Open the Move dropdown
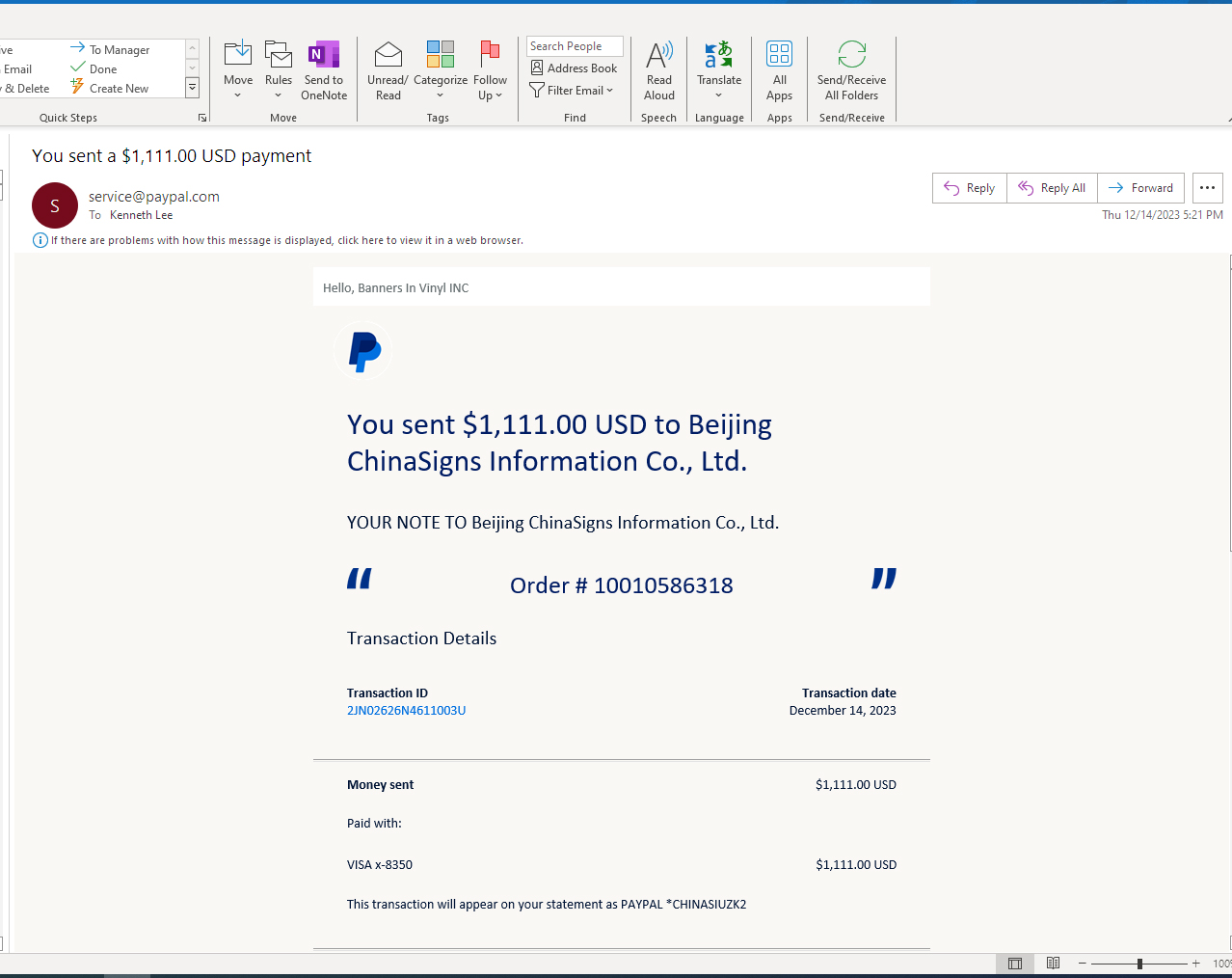The width and height of the screenshot is (1232, 978). 238,71
